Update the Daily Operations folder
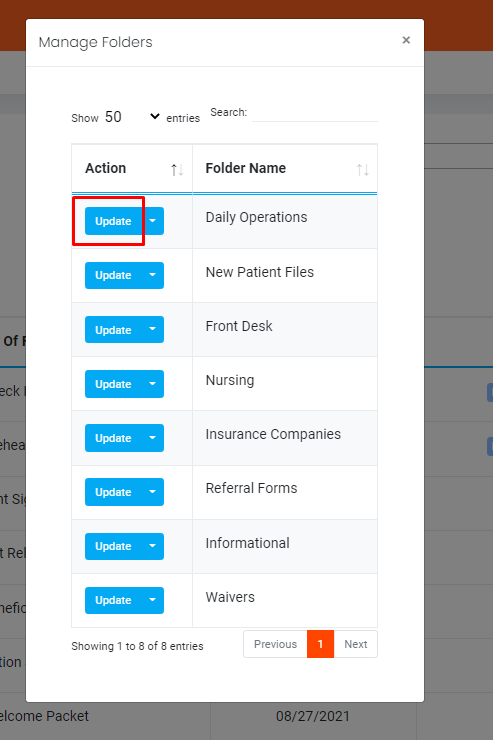 click(x=113, y=221)
